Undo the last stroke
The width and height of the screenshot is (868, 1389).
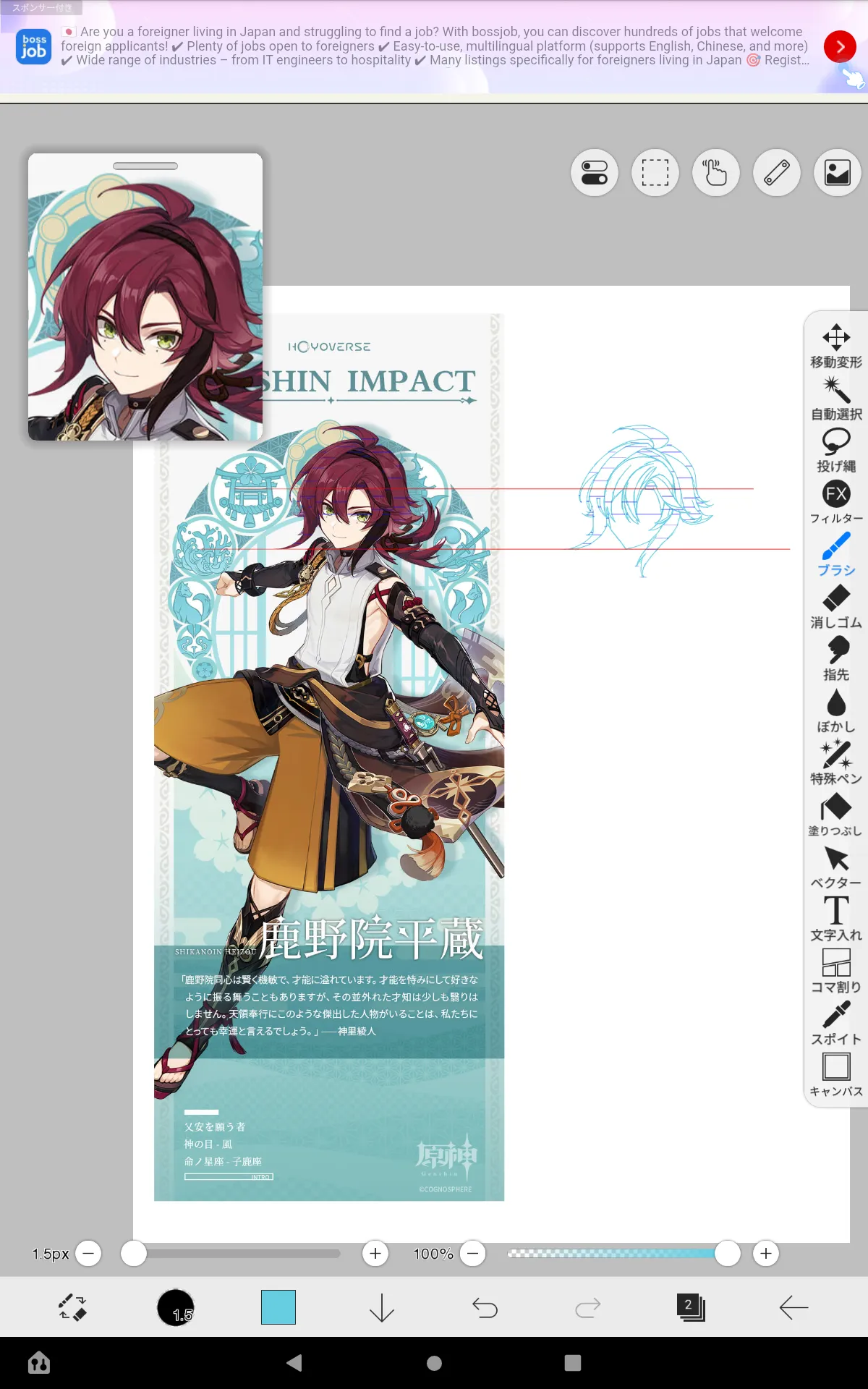point(485,1307)
